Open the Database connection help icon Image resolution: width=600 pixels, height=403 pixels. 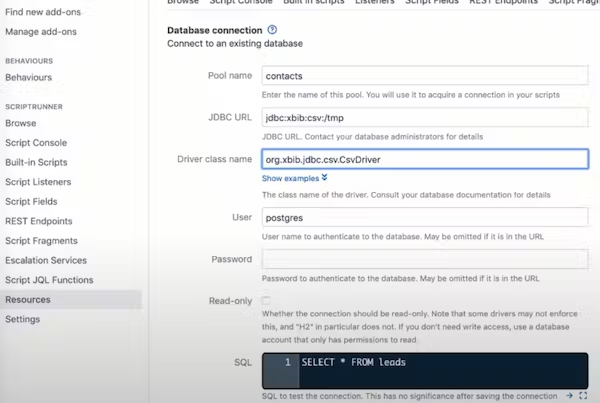[x=272, y=30]
